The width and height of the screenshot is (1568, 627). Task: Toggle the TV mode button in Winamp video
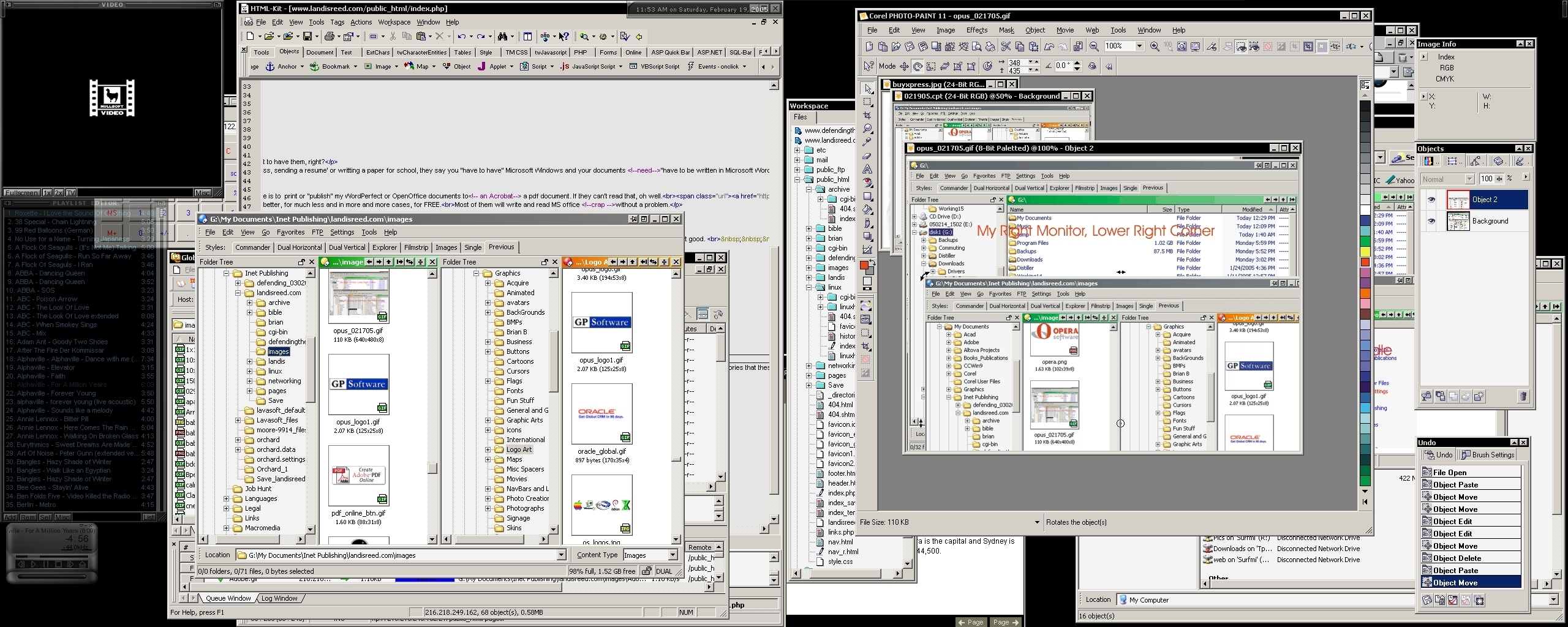[71, 193]
